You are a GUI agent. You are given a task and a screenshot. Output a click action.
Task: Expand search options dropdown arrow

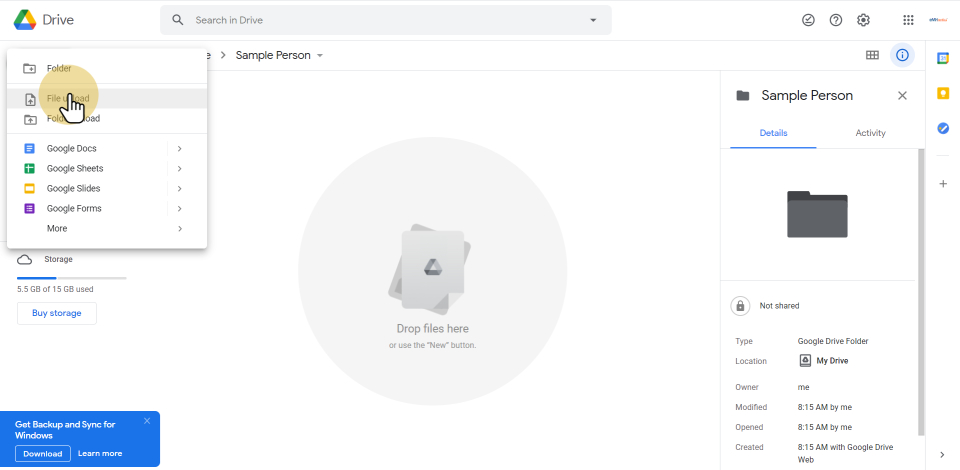click(593, 20)
